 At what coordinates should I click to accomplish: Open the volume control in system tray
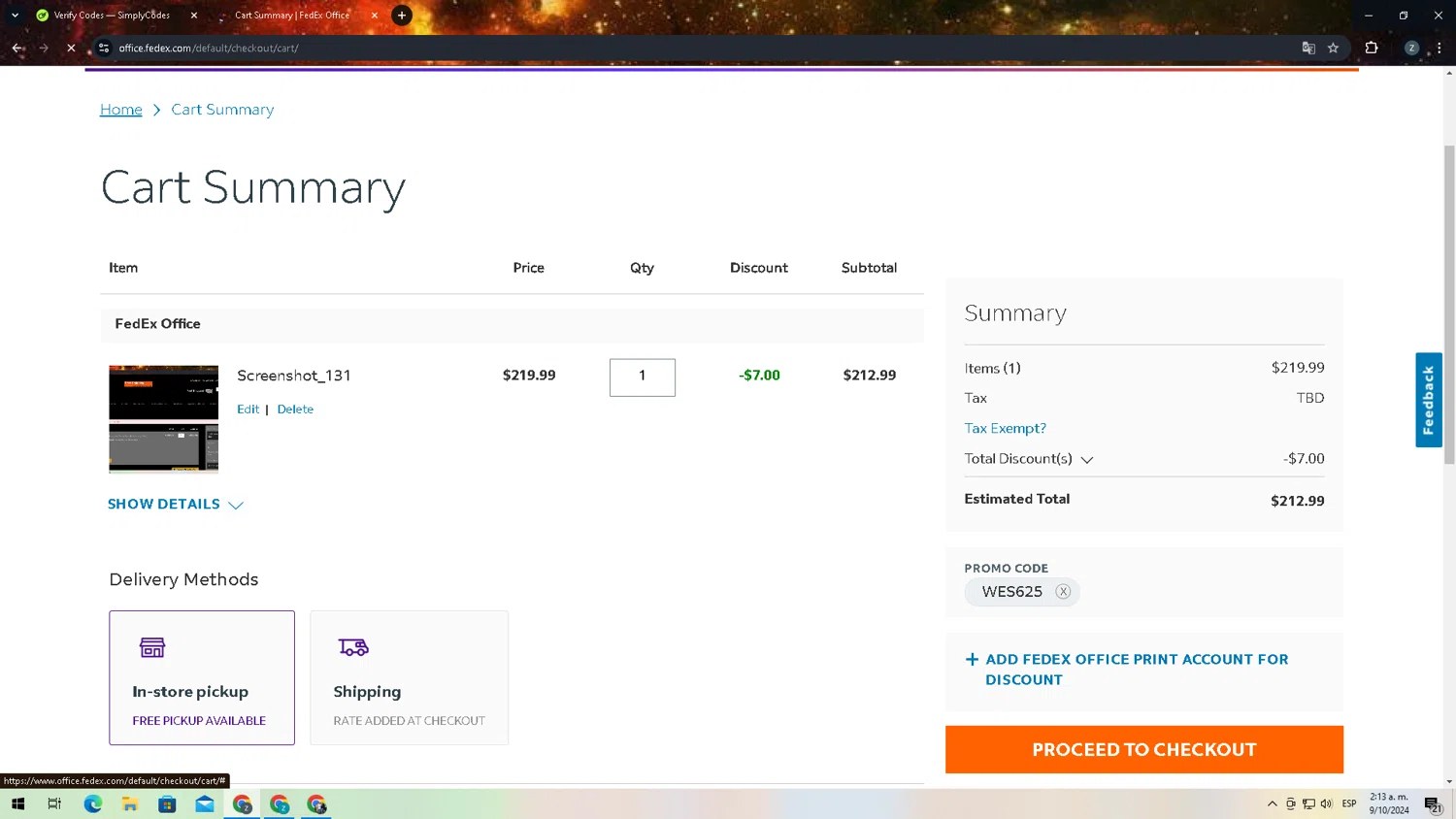[1326, 803]
